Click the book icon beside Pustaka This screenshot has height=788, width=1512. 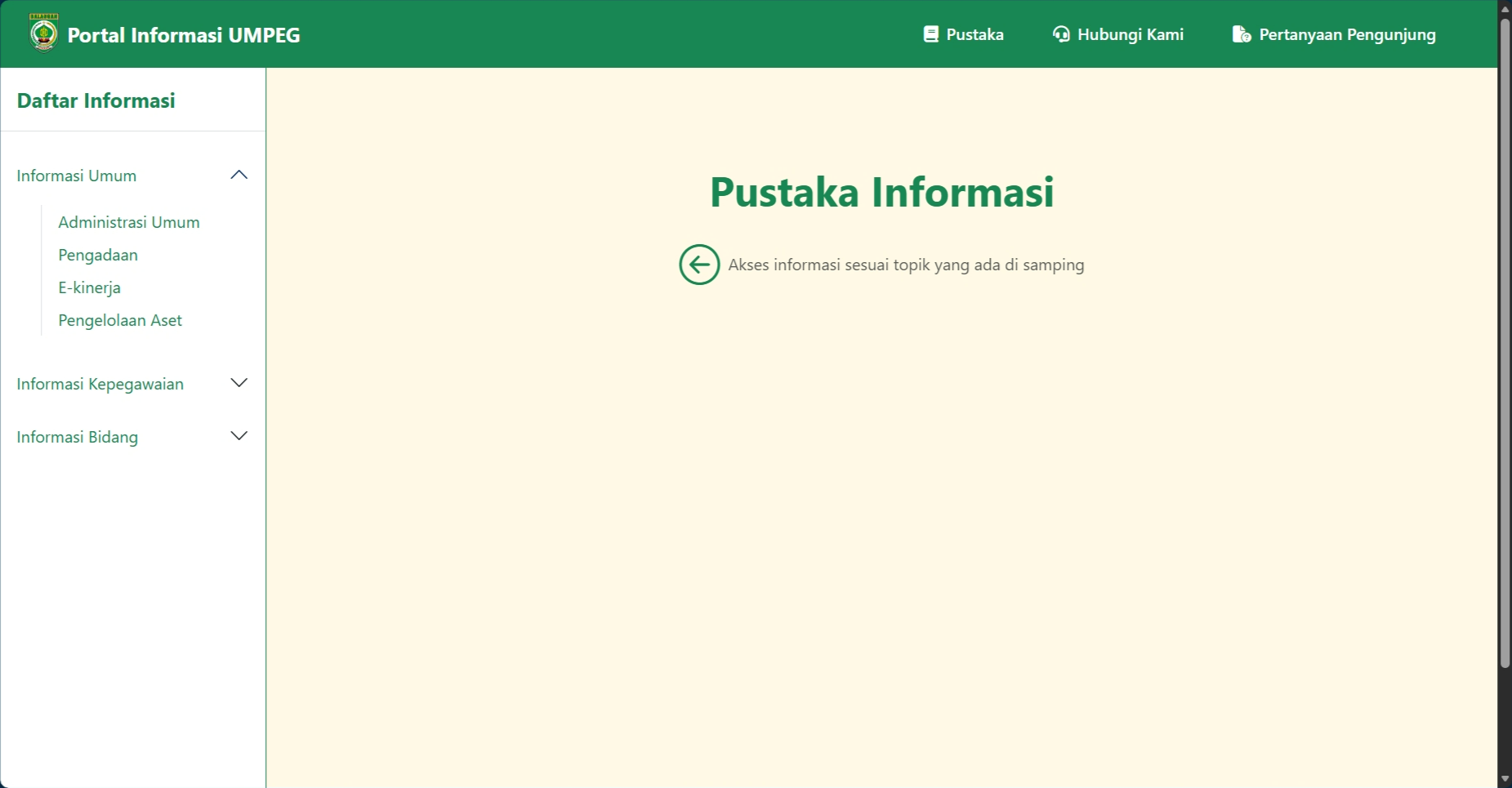(930, 34)
